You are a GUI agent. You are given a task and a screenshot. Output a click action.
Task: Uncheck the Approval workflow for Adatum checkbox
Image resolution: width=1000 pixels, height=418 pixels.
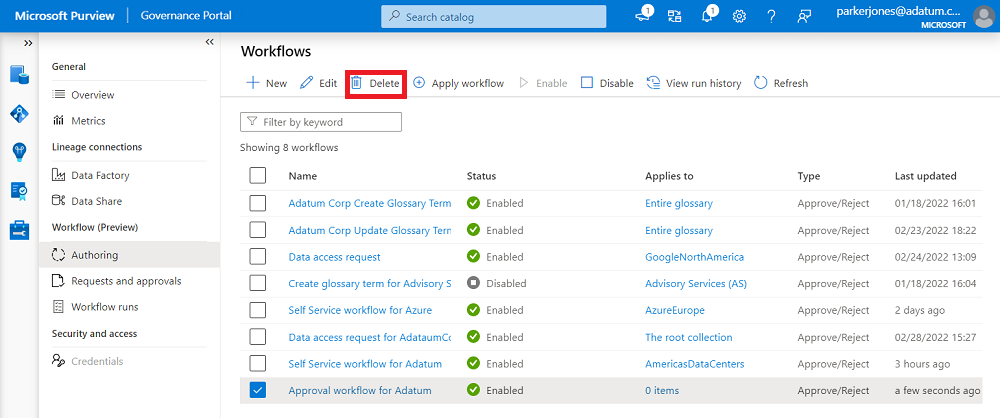(x=258, y=390)
